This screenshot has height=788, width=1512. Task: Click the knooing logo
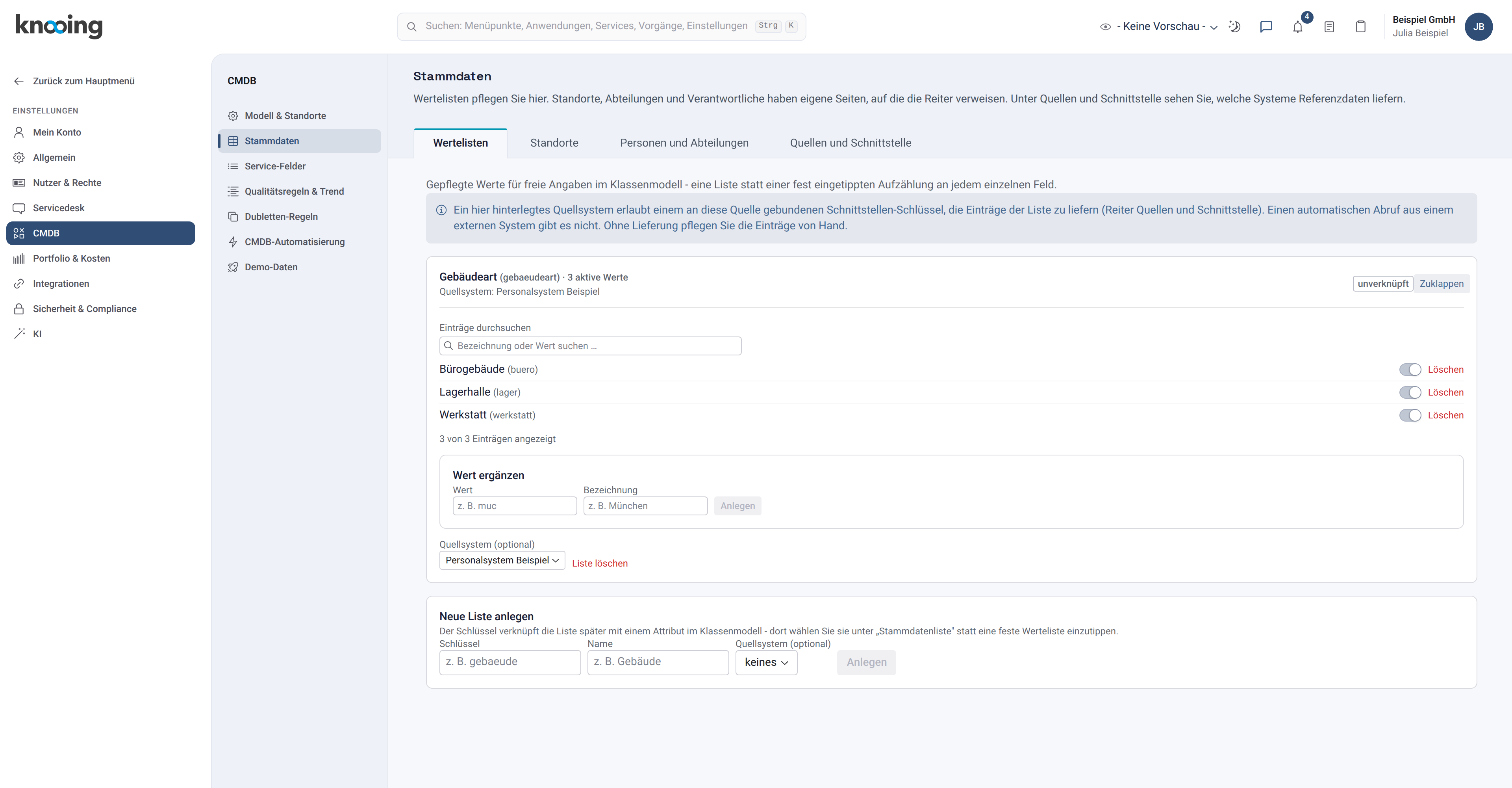point(59,26)
